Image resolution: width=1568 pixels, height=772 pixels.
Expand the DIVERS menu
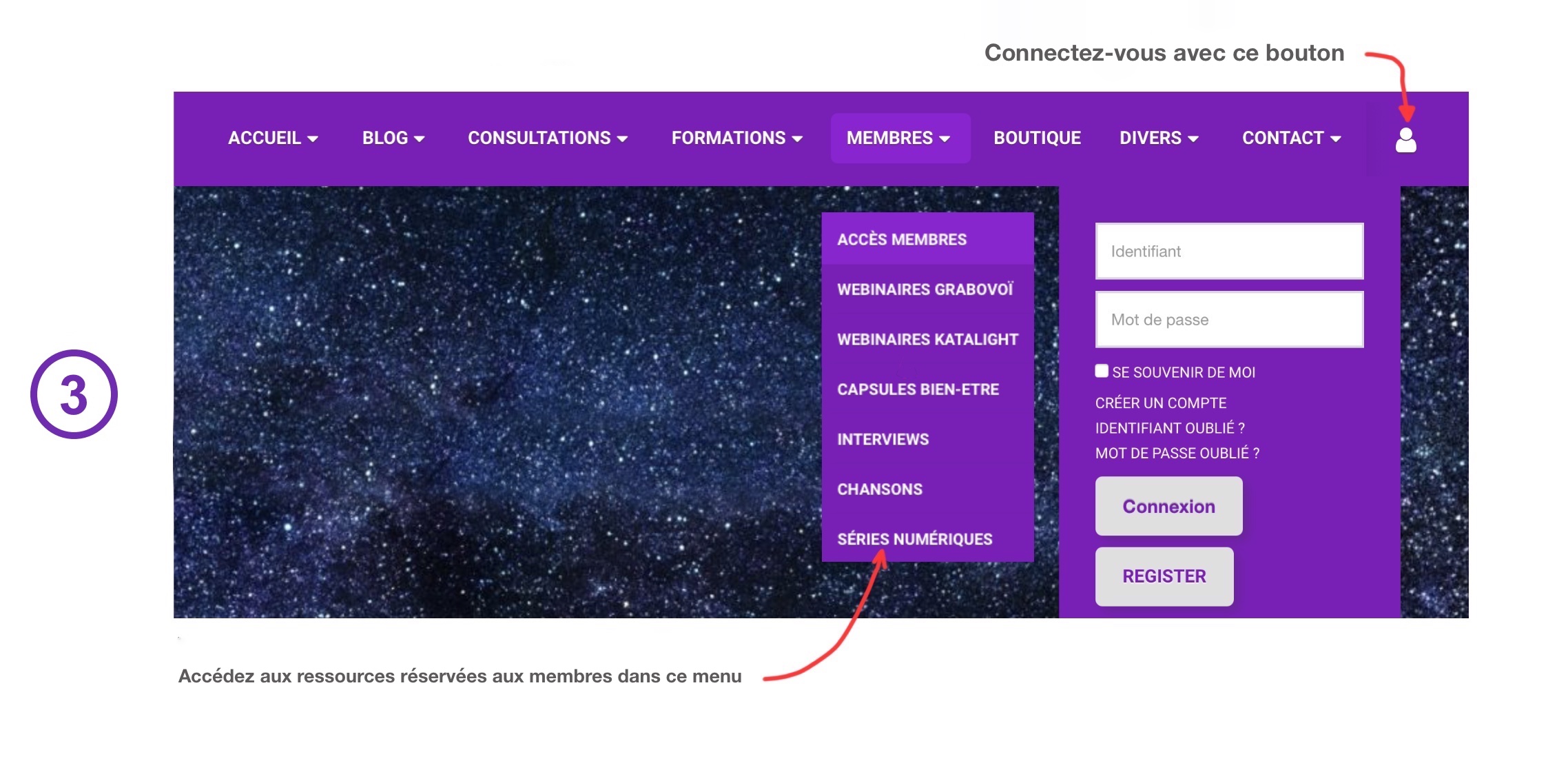point(1159,138)
